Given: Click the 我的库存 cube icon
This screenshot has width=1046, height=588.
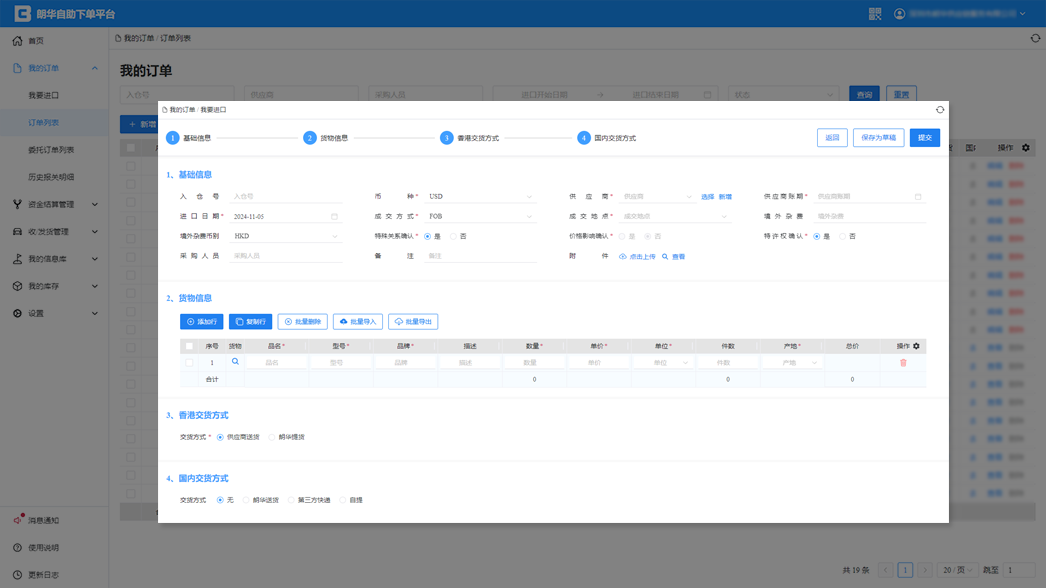Looking at the screenshot, I should tap(17, 286).
